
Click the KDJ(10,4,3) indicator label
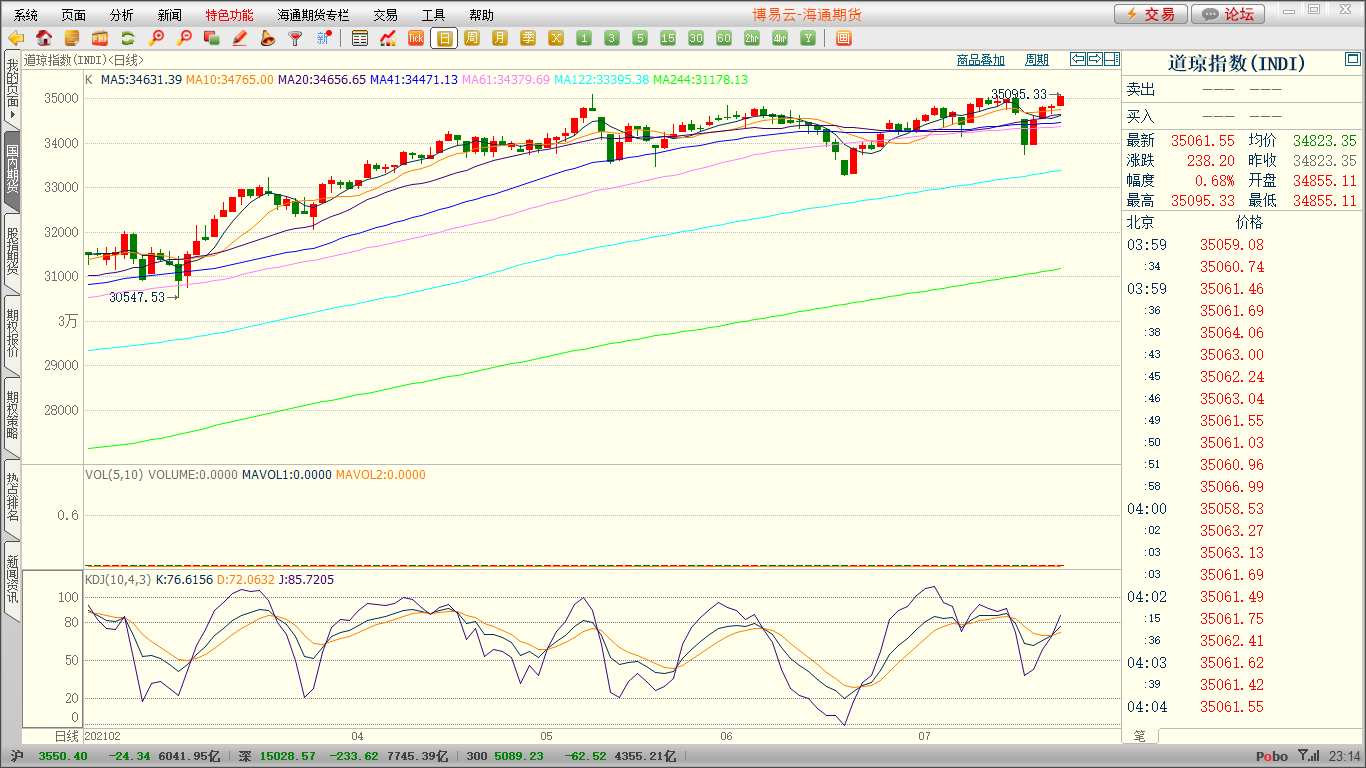point(117,579)
